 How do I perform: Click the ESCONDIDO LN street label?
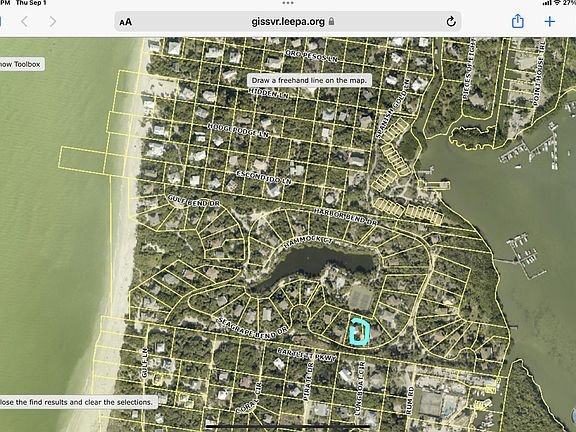click(x=264, y=177)
